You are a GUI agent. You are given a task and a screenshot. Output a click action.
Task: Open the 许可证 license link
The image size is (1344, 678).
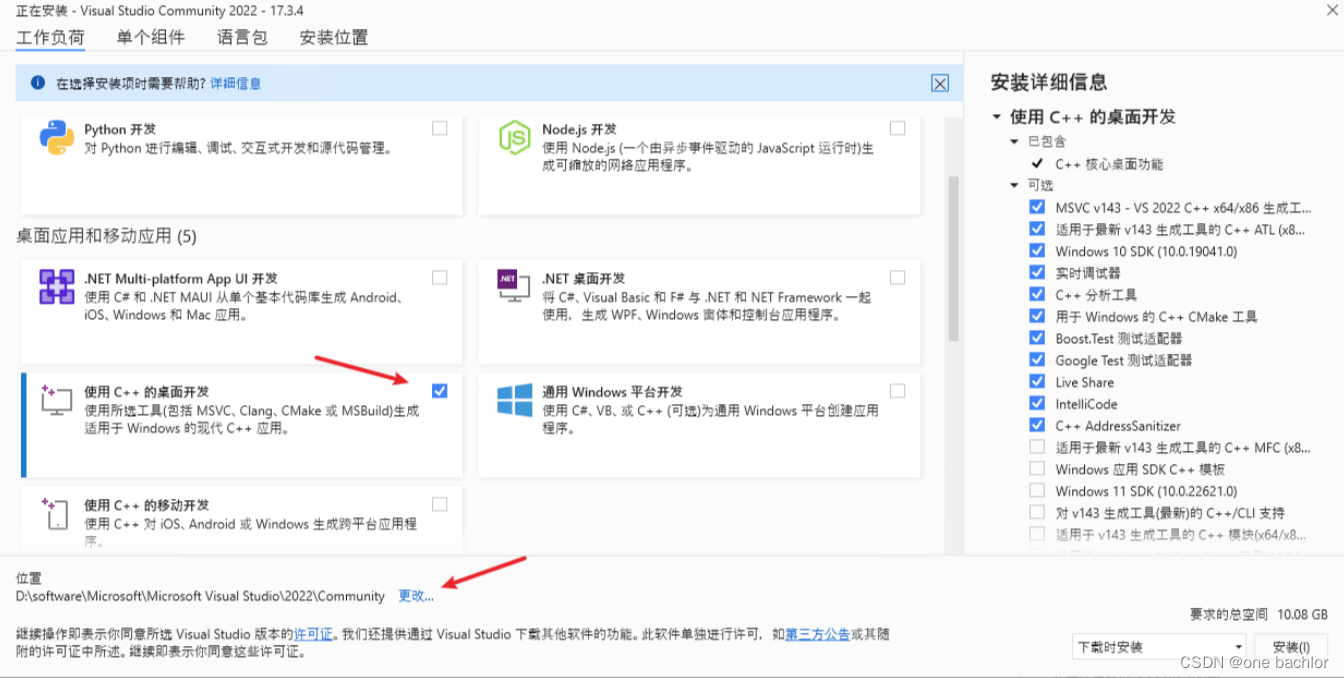(315, 634)
